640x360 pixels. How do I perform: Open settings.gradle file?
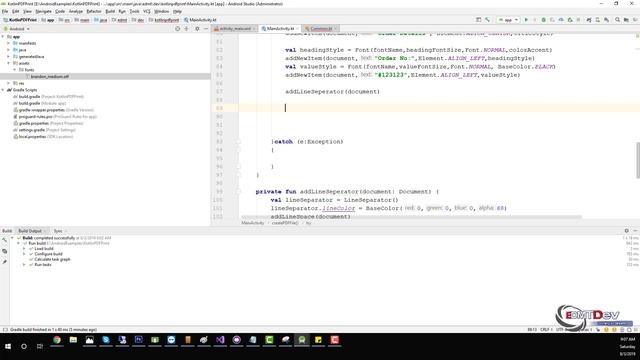tap(47, 130)
